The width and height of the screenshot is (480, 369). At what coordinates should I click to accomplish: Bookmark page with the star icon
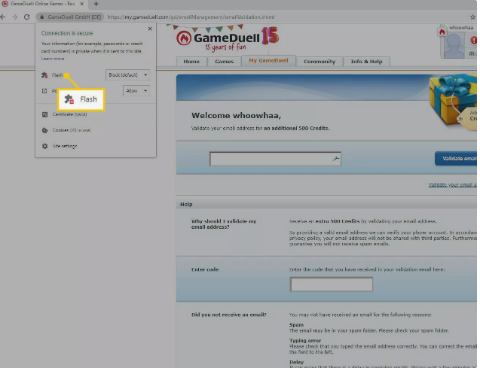473,17
